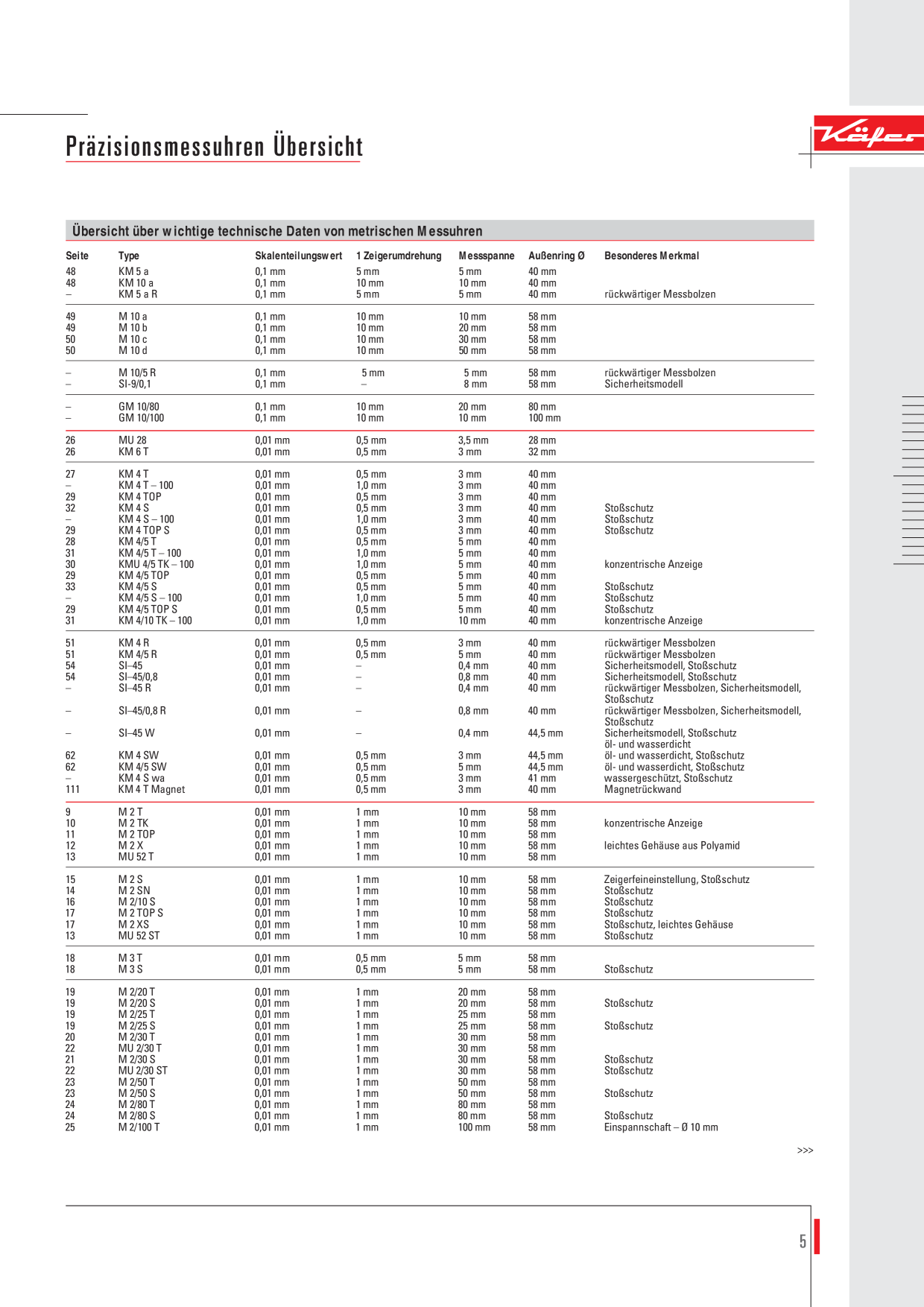The height and width of the screenshot is (1307, 924).
Task: Click type SI-9/0,1
Action: [x=135, y=384]
